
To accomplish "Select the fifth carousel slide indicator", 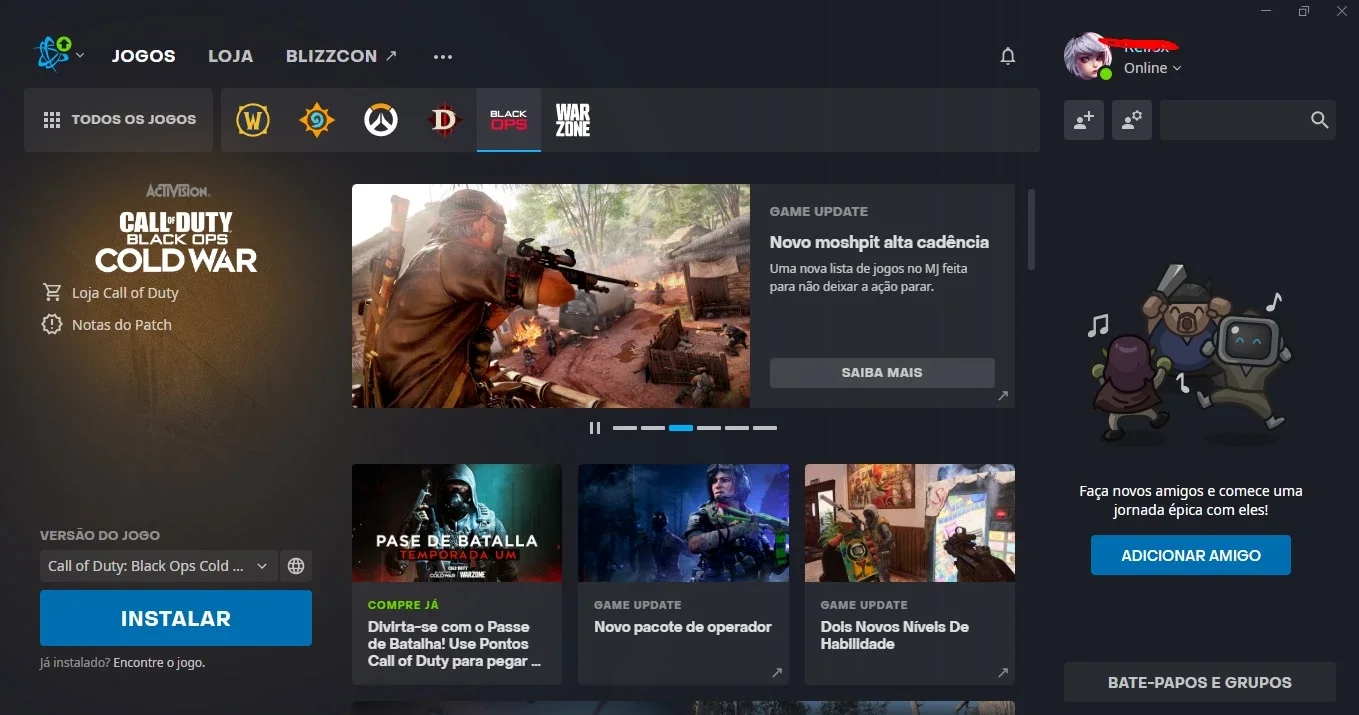I will [737, 428].
